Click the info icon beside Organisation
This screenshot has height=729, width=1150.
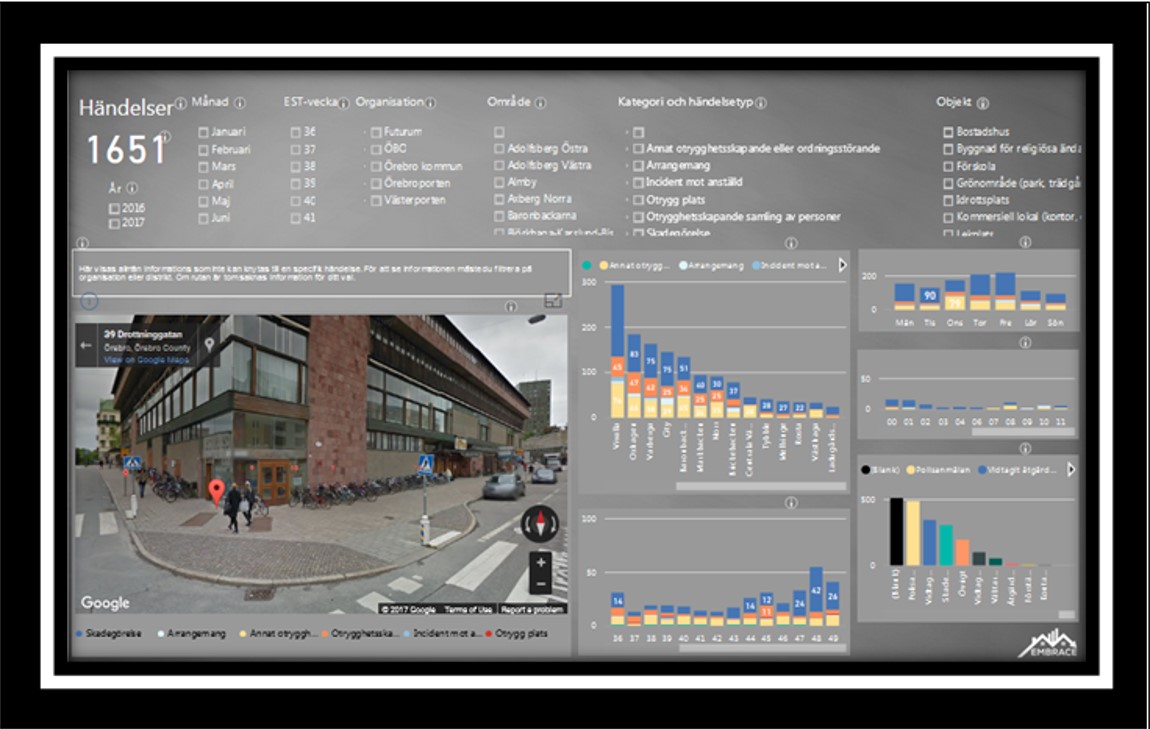[x=431, y=103]
